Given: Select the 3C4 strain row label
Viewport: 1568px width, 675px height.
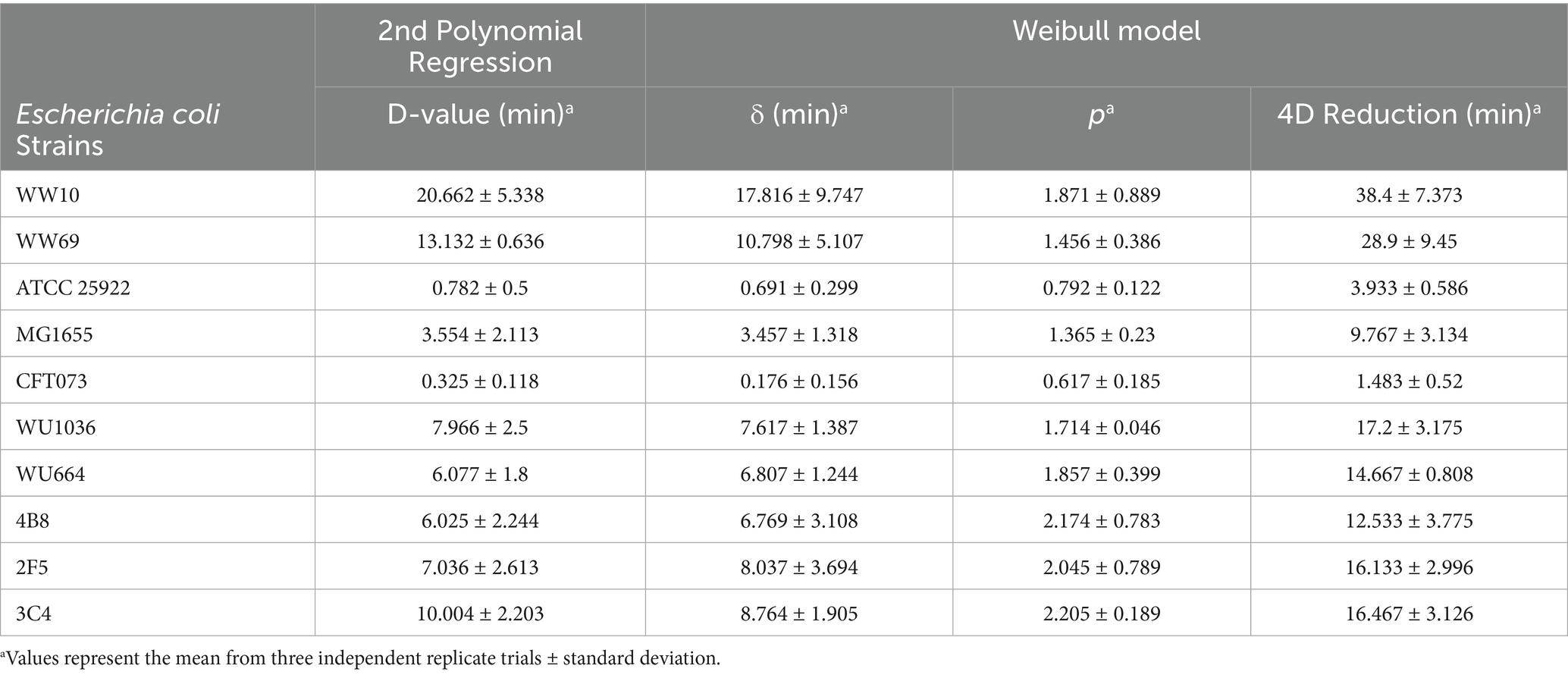Looking at the screenshot, I should (33, 614).
